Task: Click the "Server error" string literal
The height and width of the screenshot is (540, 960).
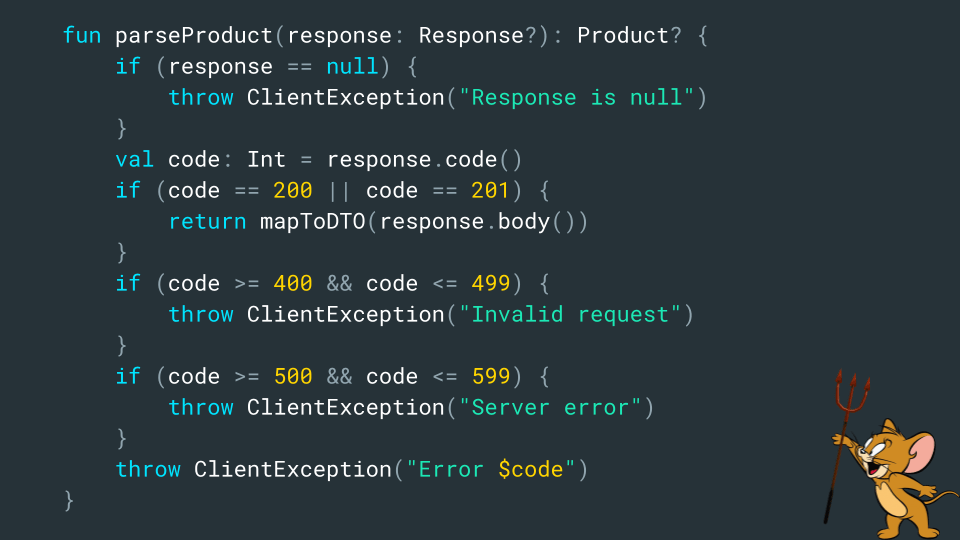Action: pos(550,408)
